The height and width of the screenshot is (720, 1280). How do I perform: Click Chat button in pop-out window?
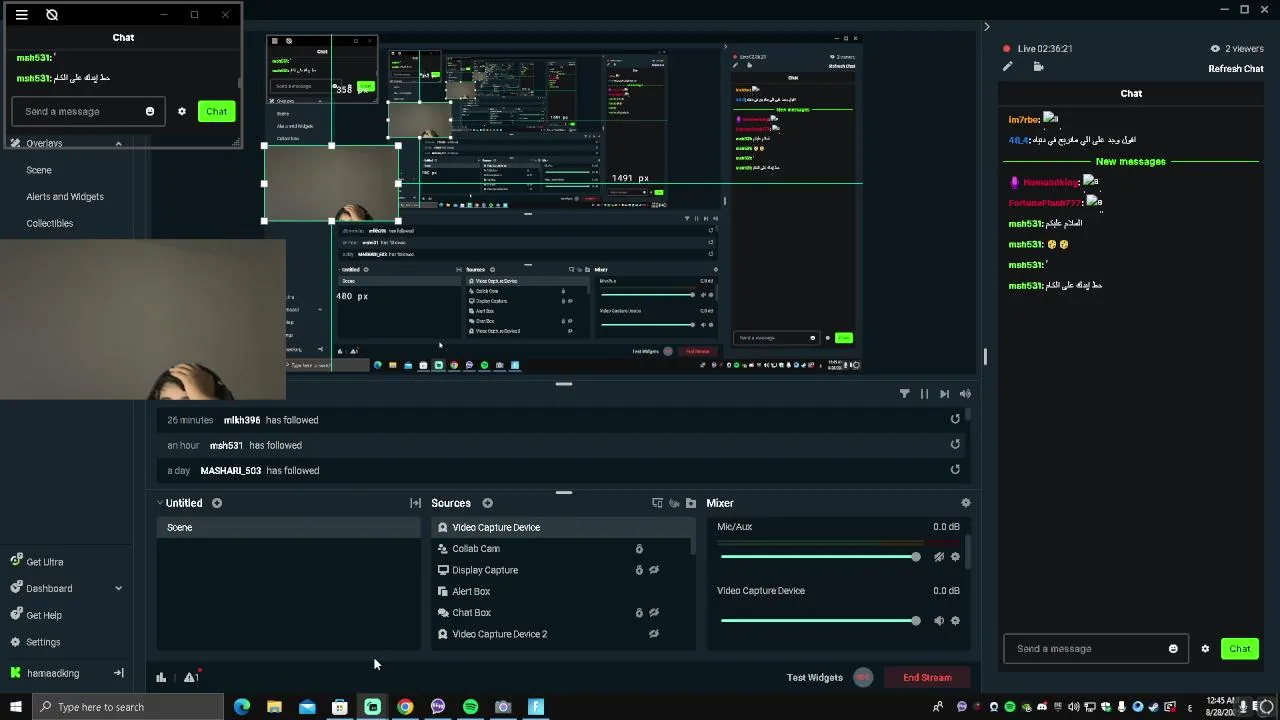click(x=217, y=111)
